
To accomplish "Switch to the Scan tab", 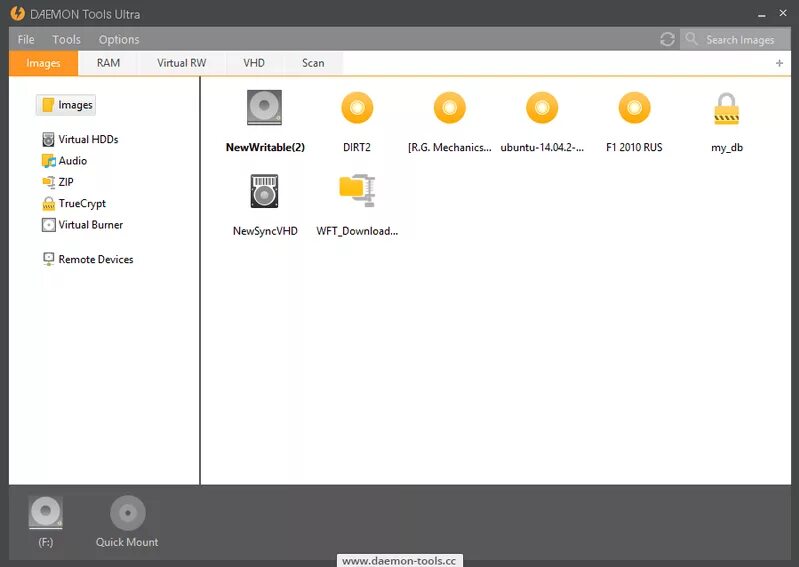I will [x=313, y=63].
